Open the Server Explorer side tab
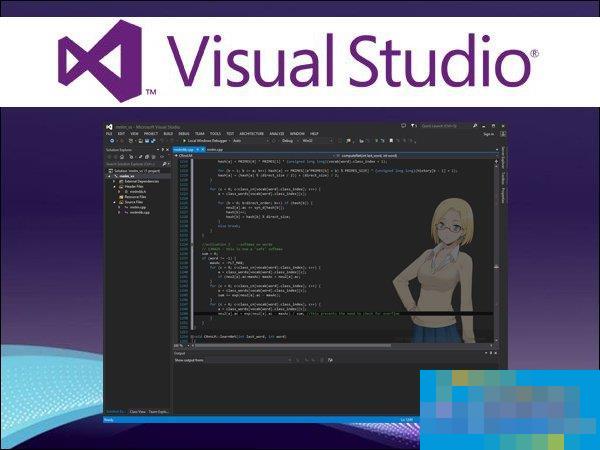 pos(503,158)
